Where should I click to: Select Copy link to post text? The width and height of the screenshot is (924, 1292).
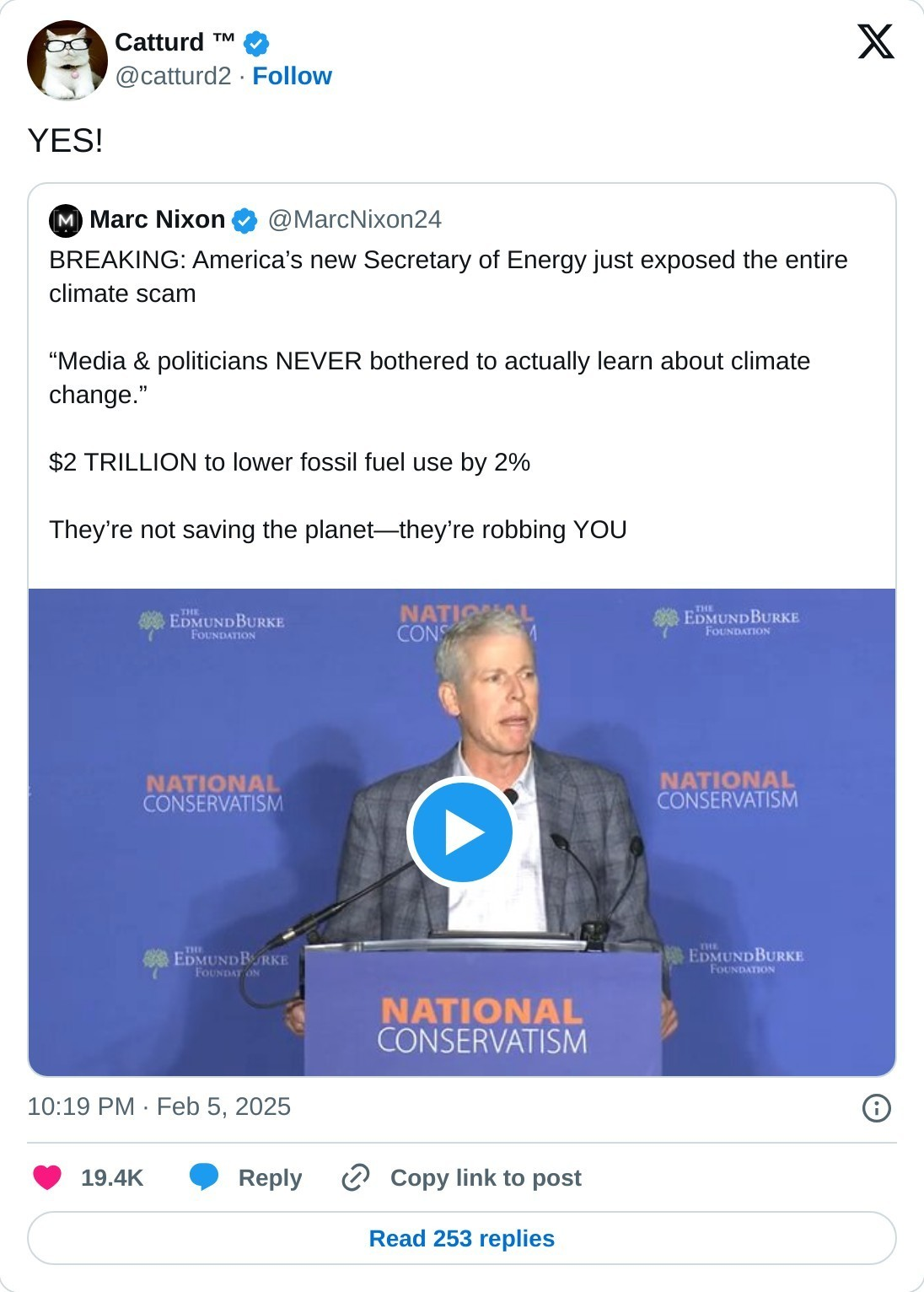pos(486,1177)
